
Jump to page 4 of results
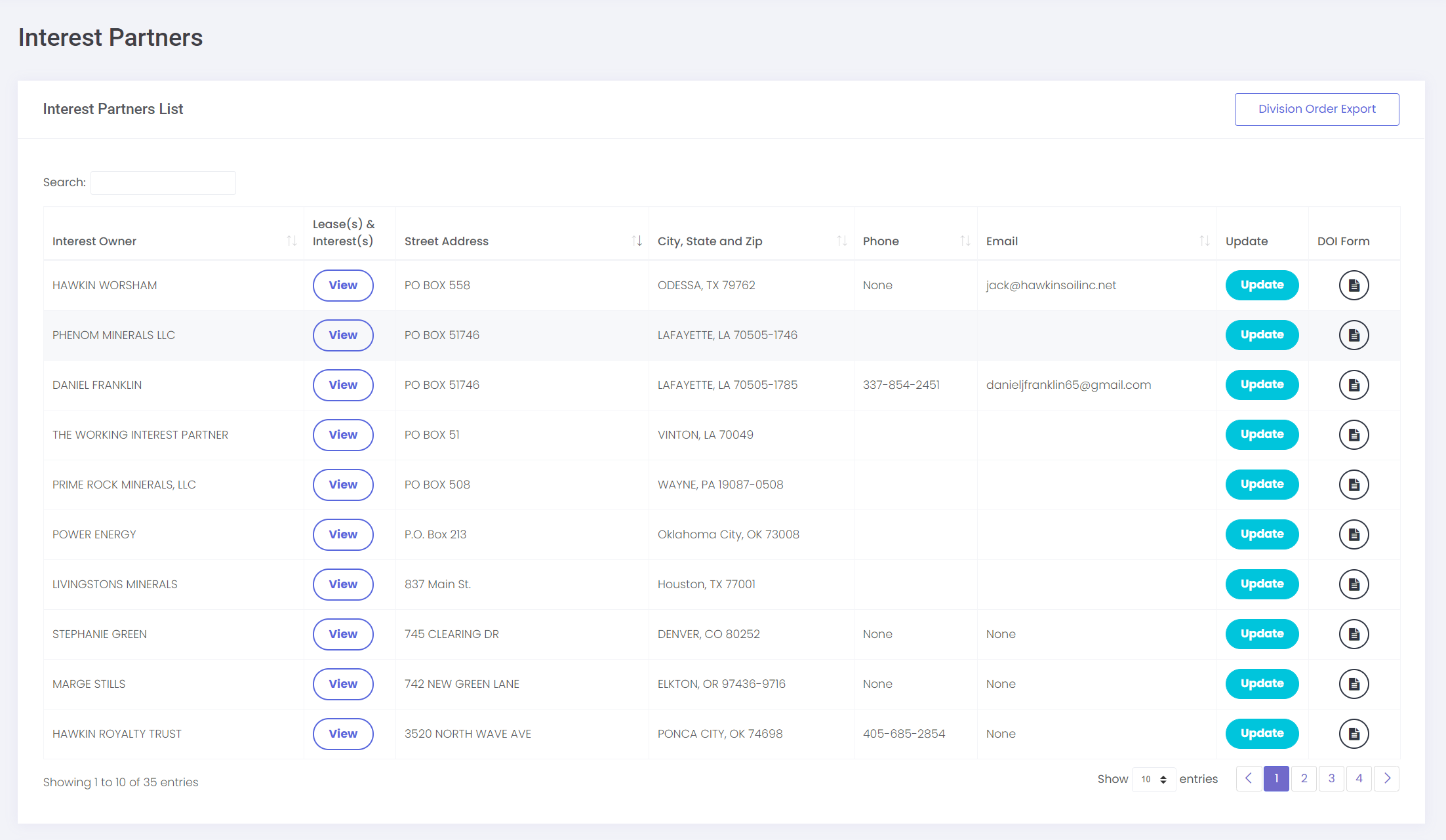click(1359, 779)
